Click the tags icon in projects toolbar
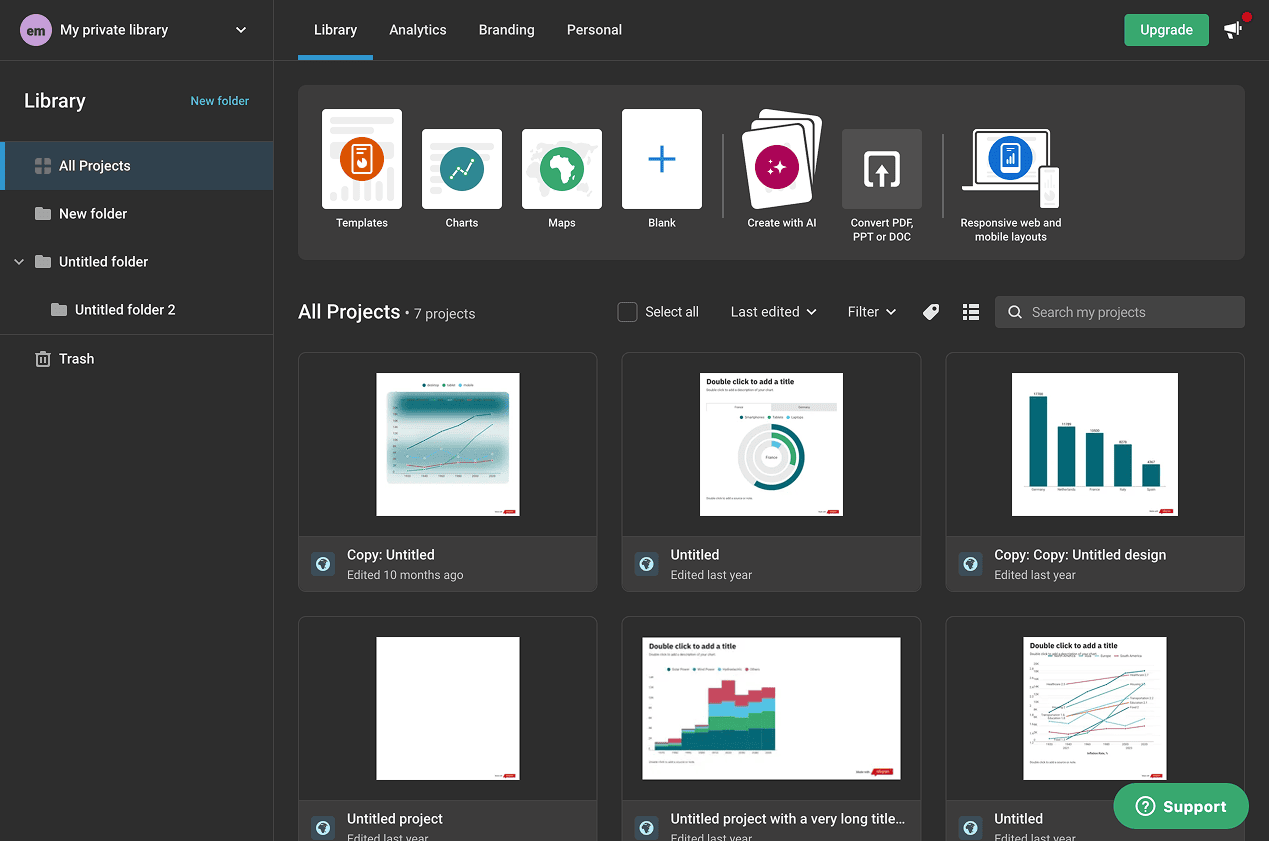The width and height of the screenshot is (1269, 841). pos(931,312)
